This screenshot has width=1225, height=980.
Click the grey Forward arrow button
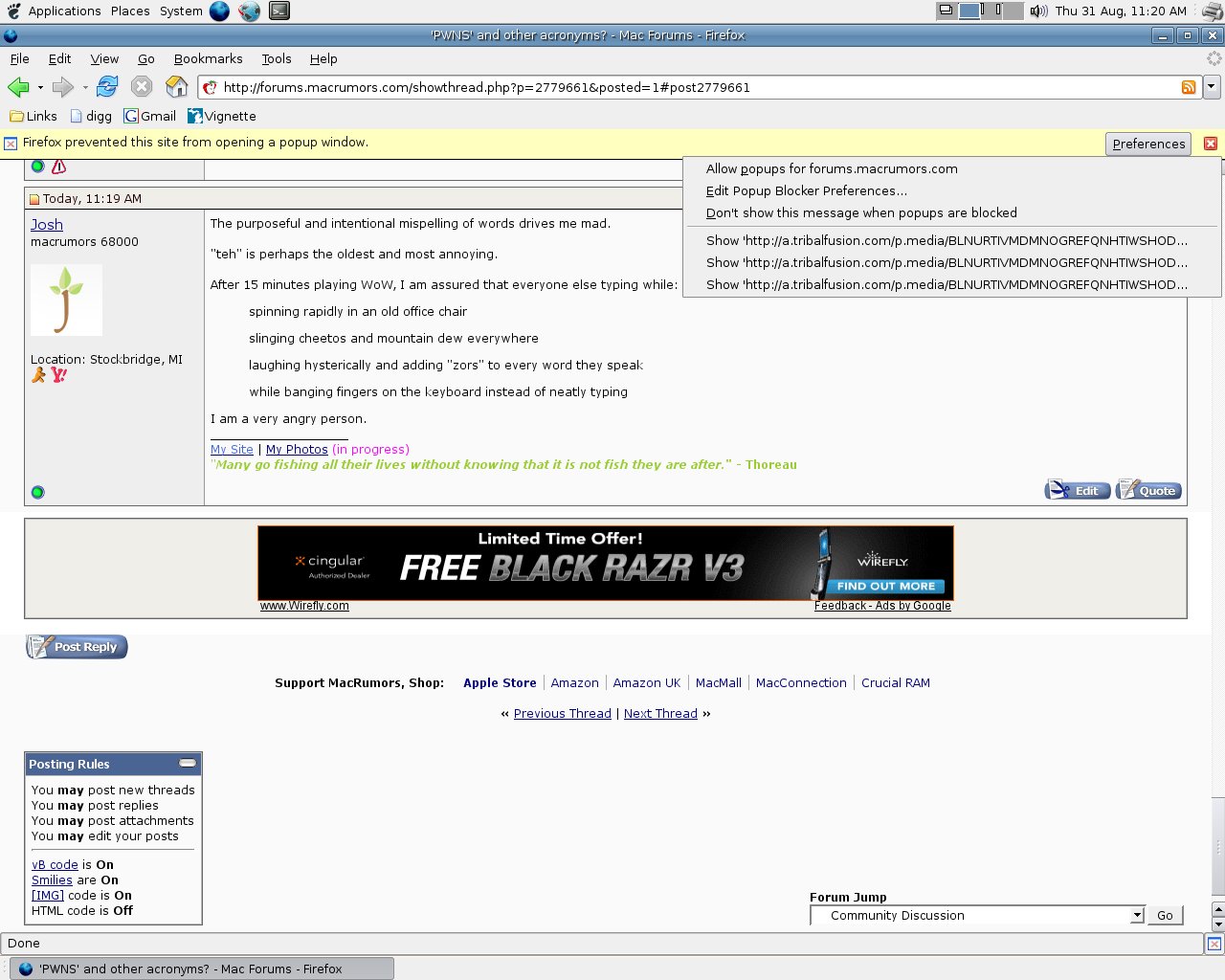click(63, 87)
